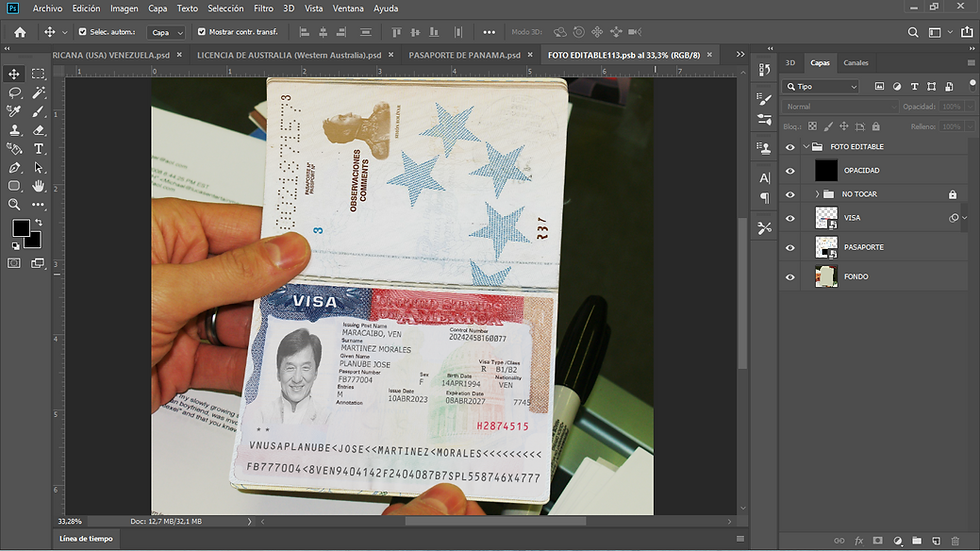Expand the VISA layer effects arrow
This screenshot has width=980, height=551.
point(964,218)
